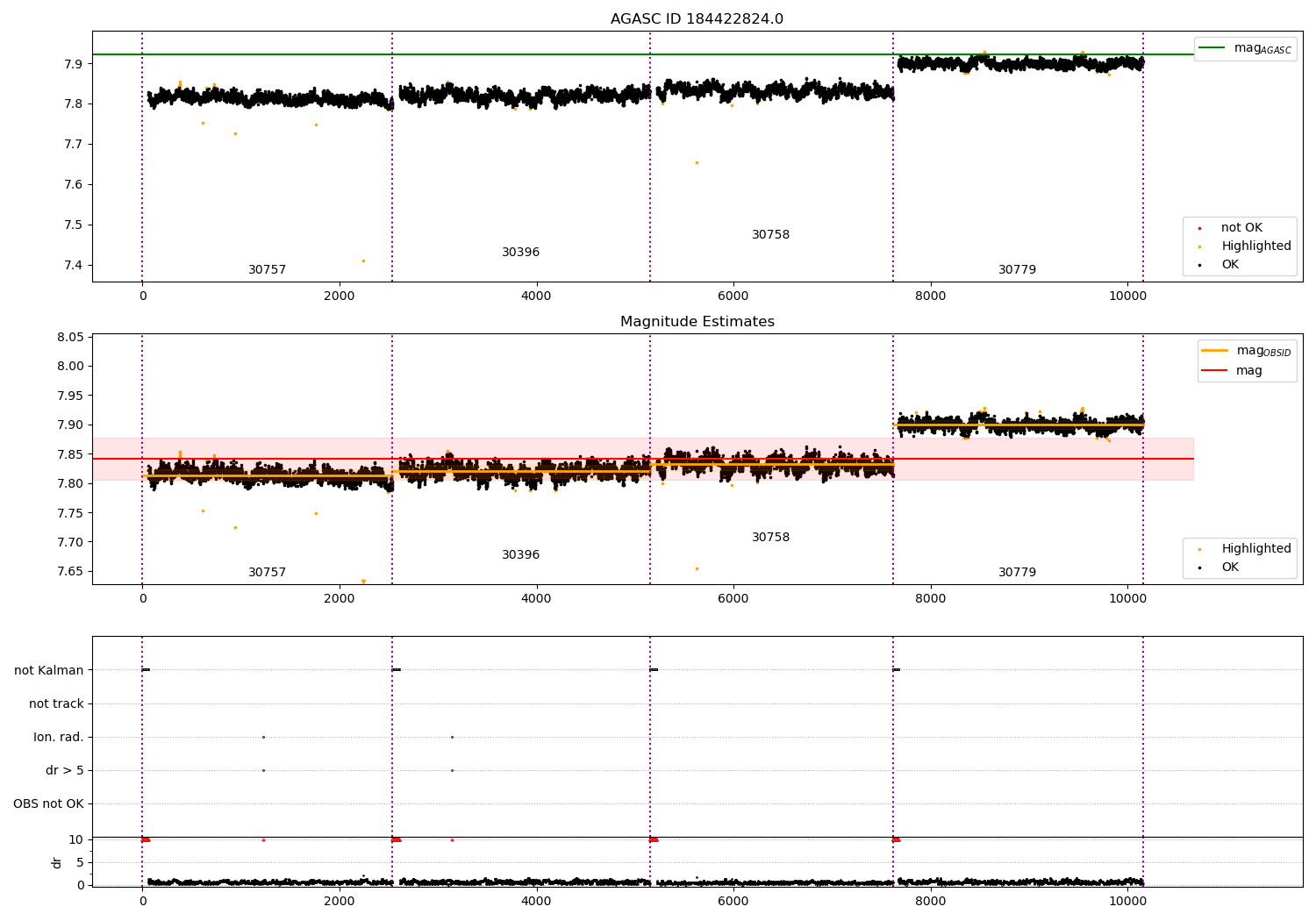1316x921 pixels.
Task: Click the 8.05 y-axis tick label
Action: pos(70,338)
